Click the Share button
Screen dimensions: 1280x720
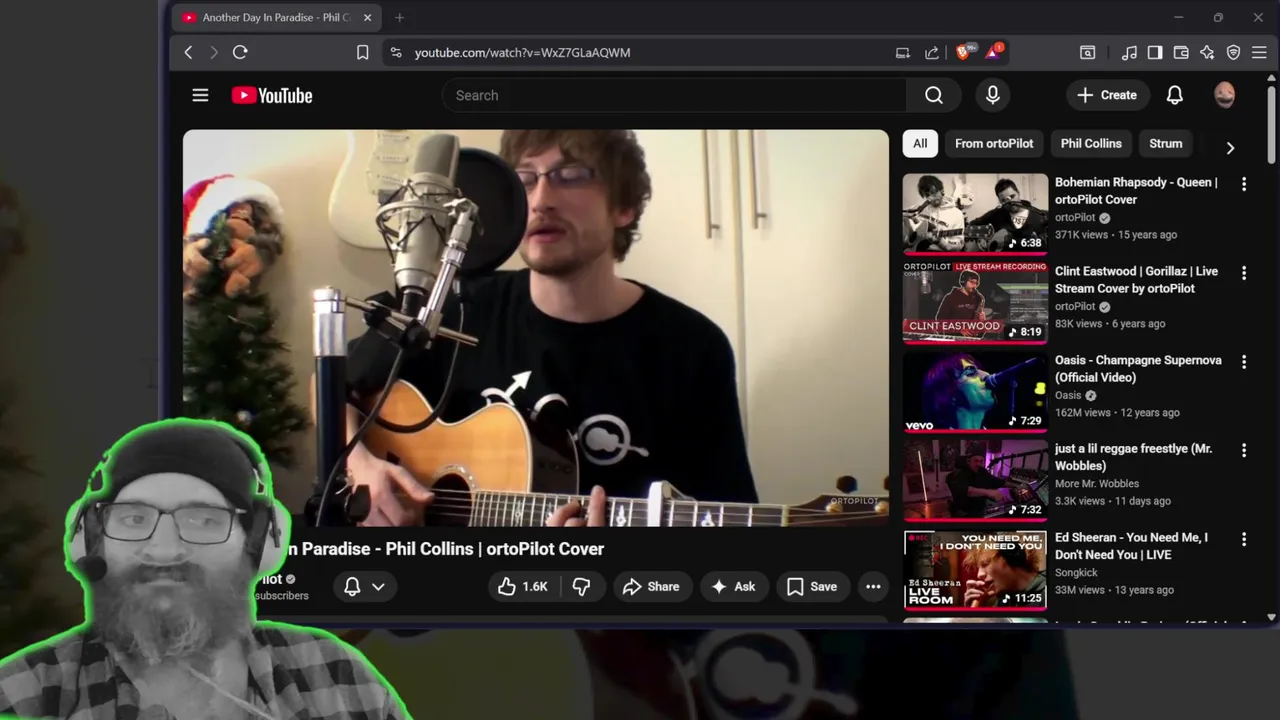coord(651,587)
